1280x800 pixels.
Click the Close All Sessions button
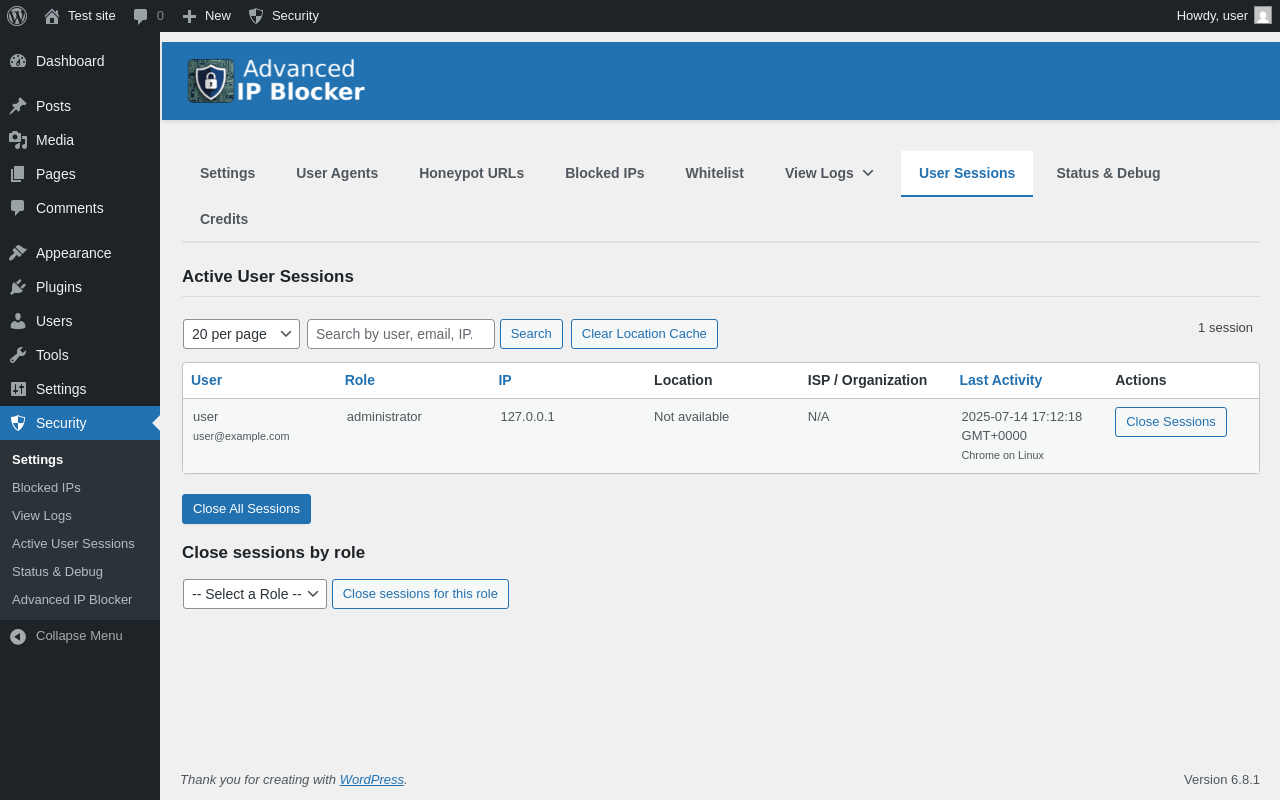(x=246, y=509)
